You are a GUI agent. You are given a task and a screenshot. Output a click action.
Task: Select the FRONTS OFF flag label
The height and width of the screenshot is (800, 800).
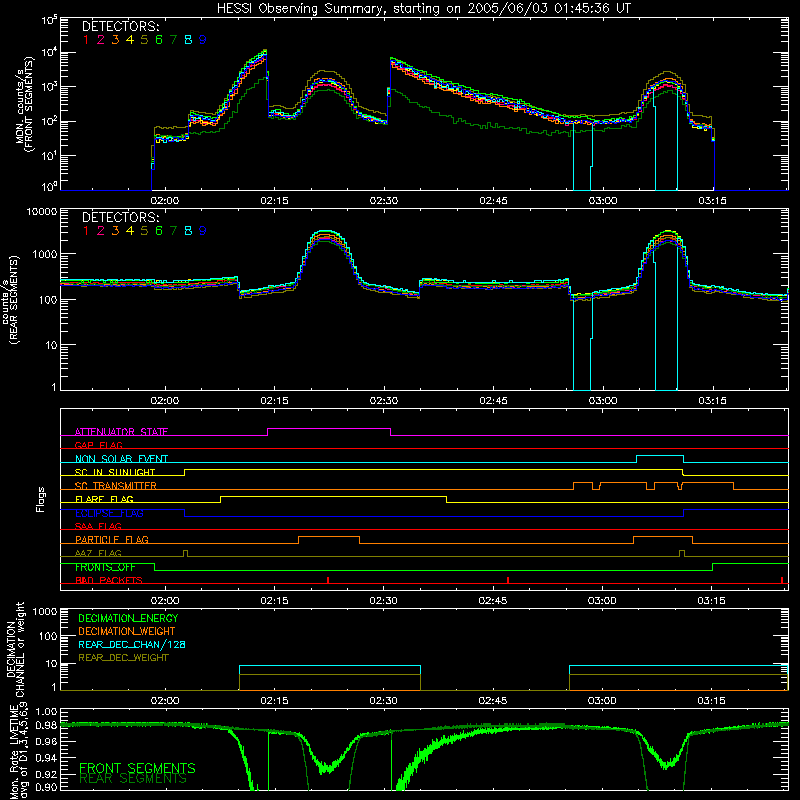pyautogui.click(x=105, y=567)
